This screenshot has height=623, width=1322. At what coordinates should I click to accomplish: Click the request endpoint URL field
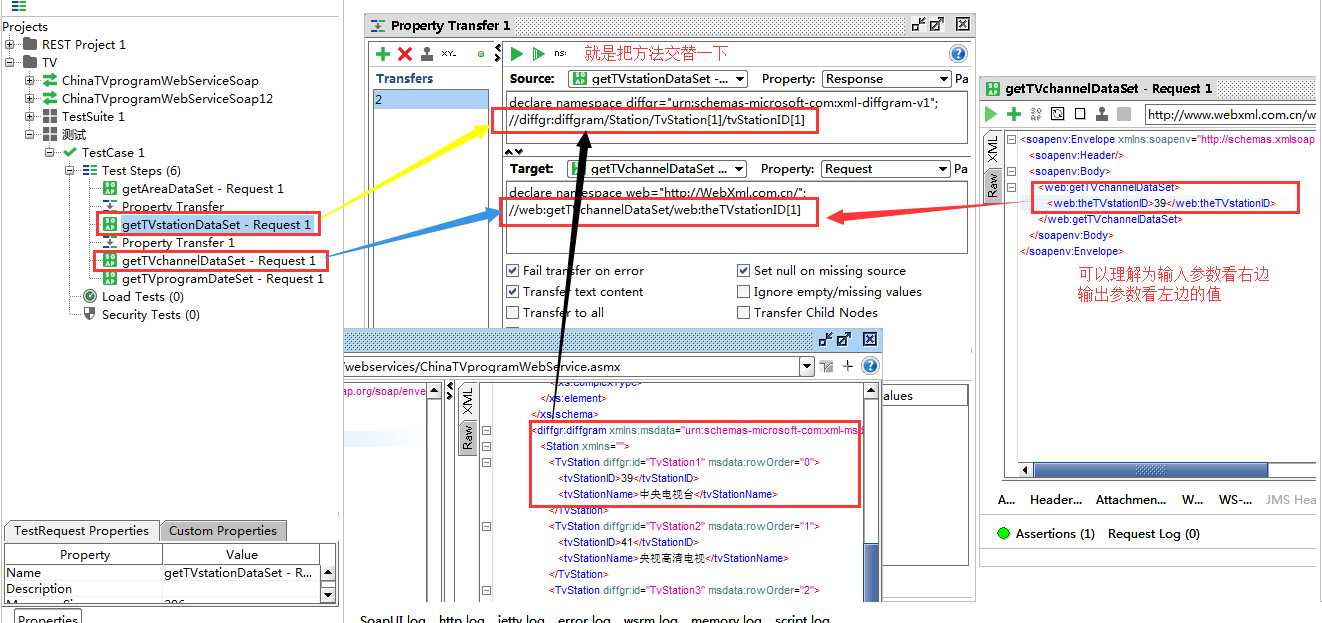[x=1232, y=115]
